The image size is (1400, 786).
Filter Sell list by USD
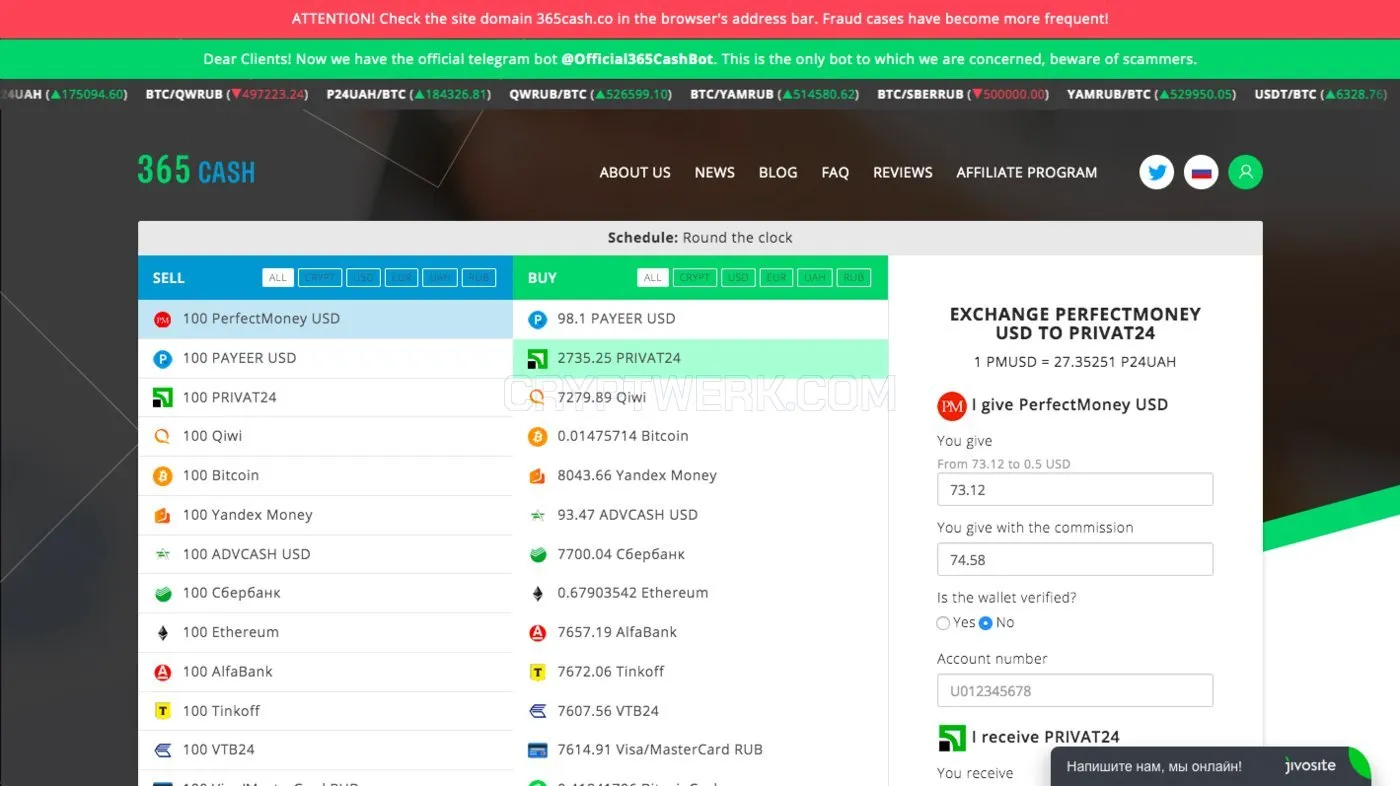tap(363, 277)
